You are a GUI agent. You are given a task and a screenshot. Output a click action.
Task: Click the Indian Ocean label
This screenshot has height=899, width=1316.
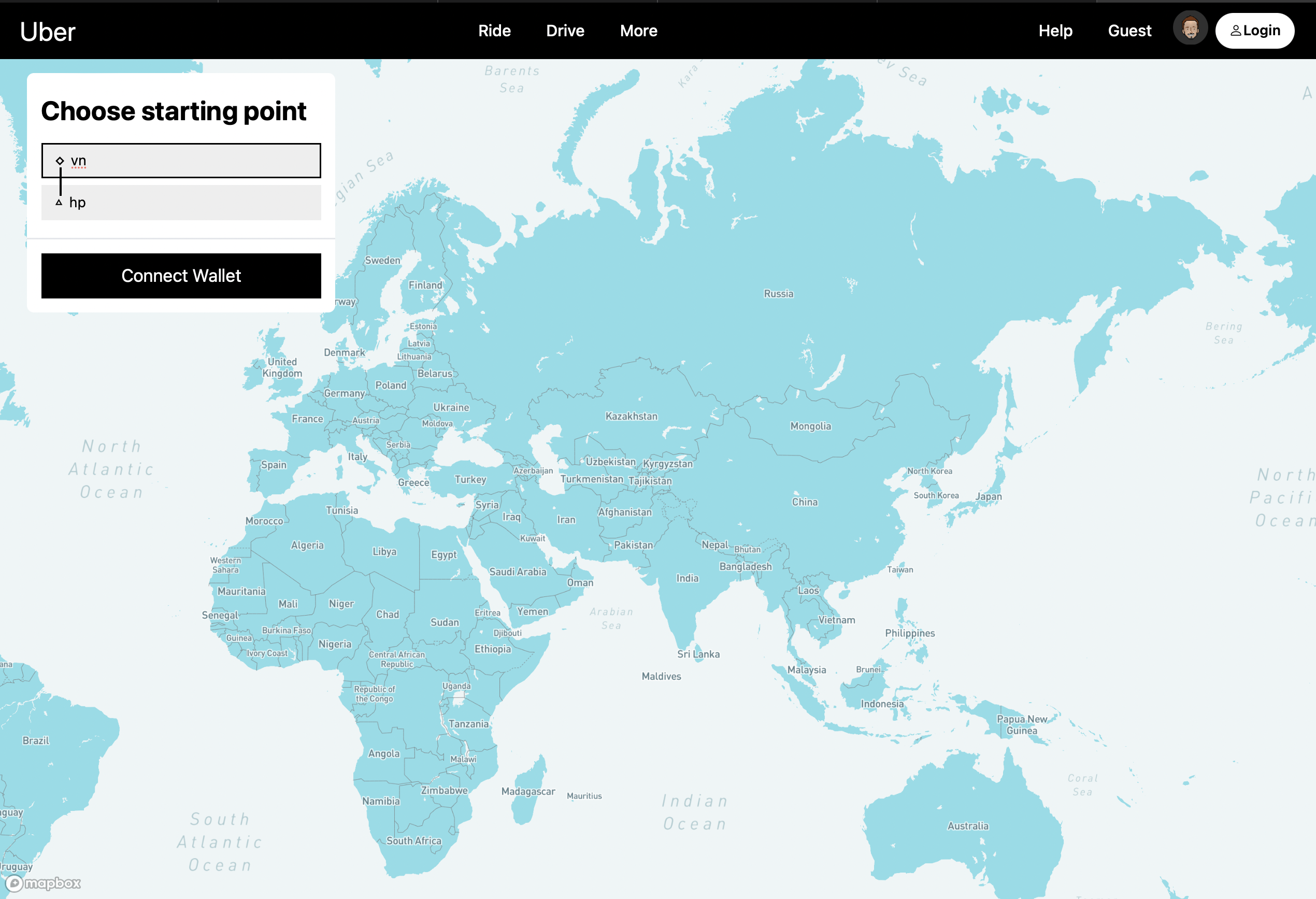tap(695, 812)
